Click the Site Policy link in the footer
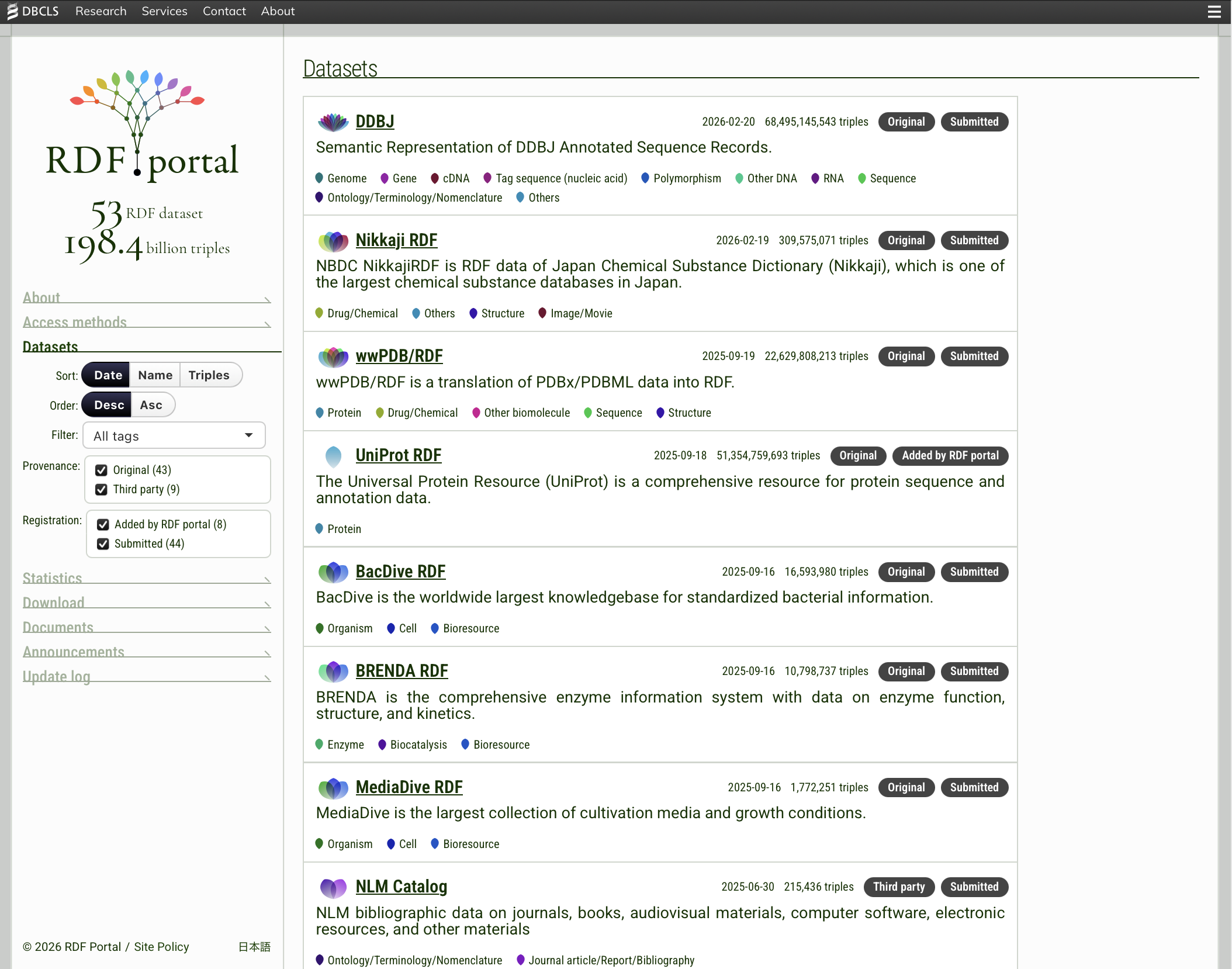1232x969 pixels. click(161, 947)
